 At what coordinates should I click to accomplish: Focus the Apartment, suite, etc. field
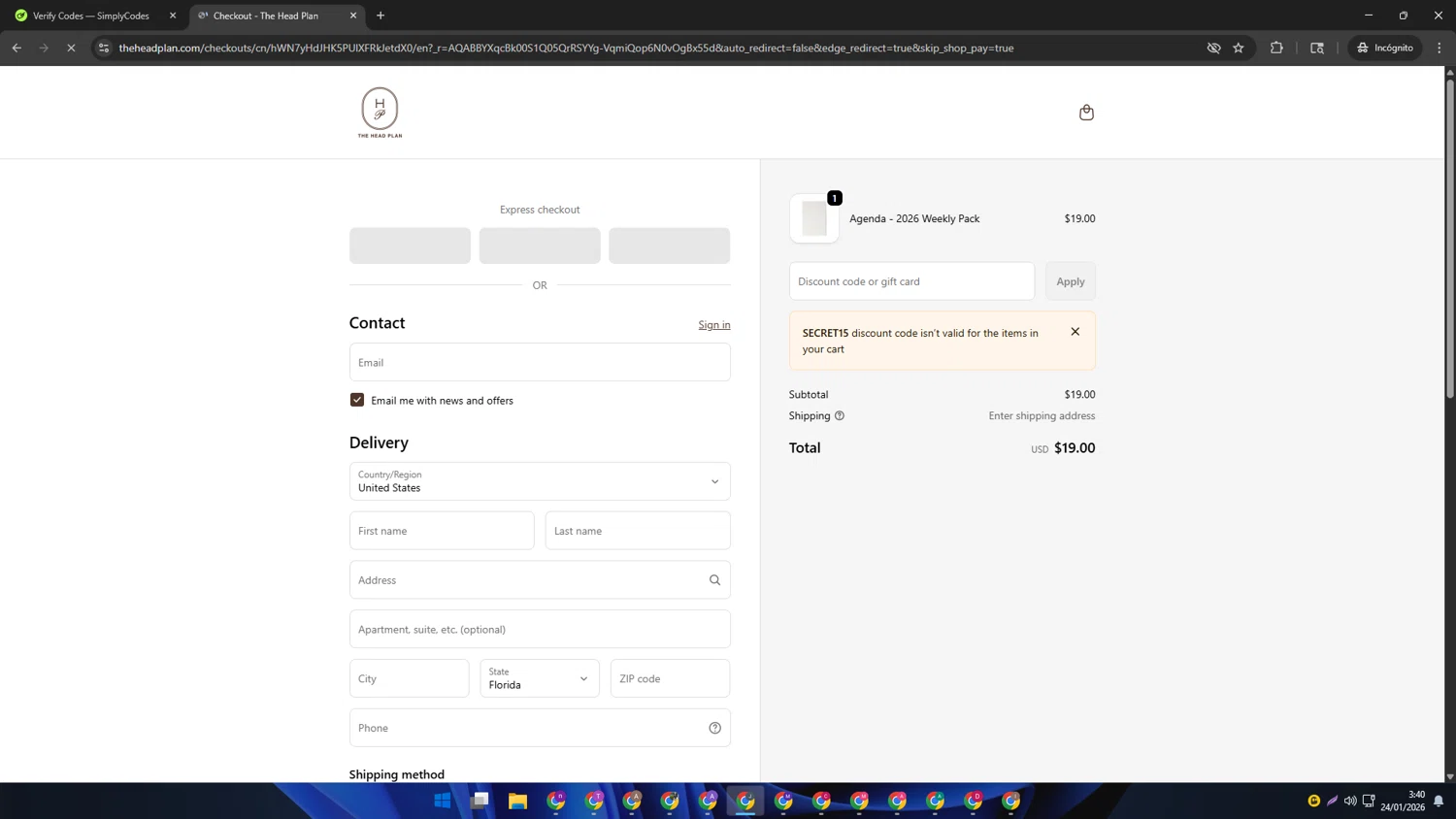pyautogui.click(x=540, y=629)
